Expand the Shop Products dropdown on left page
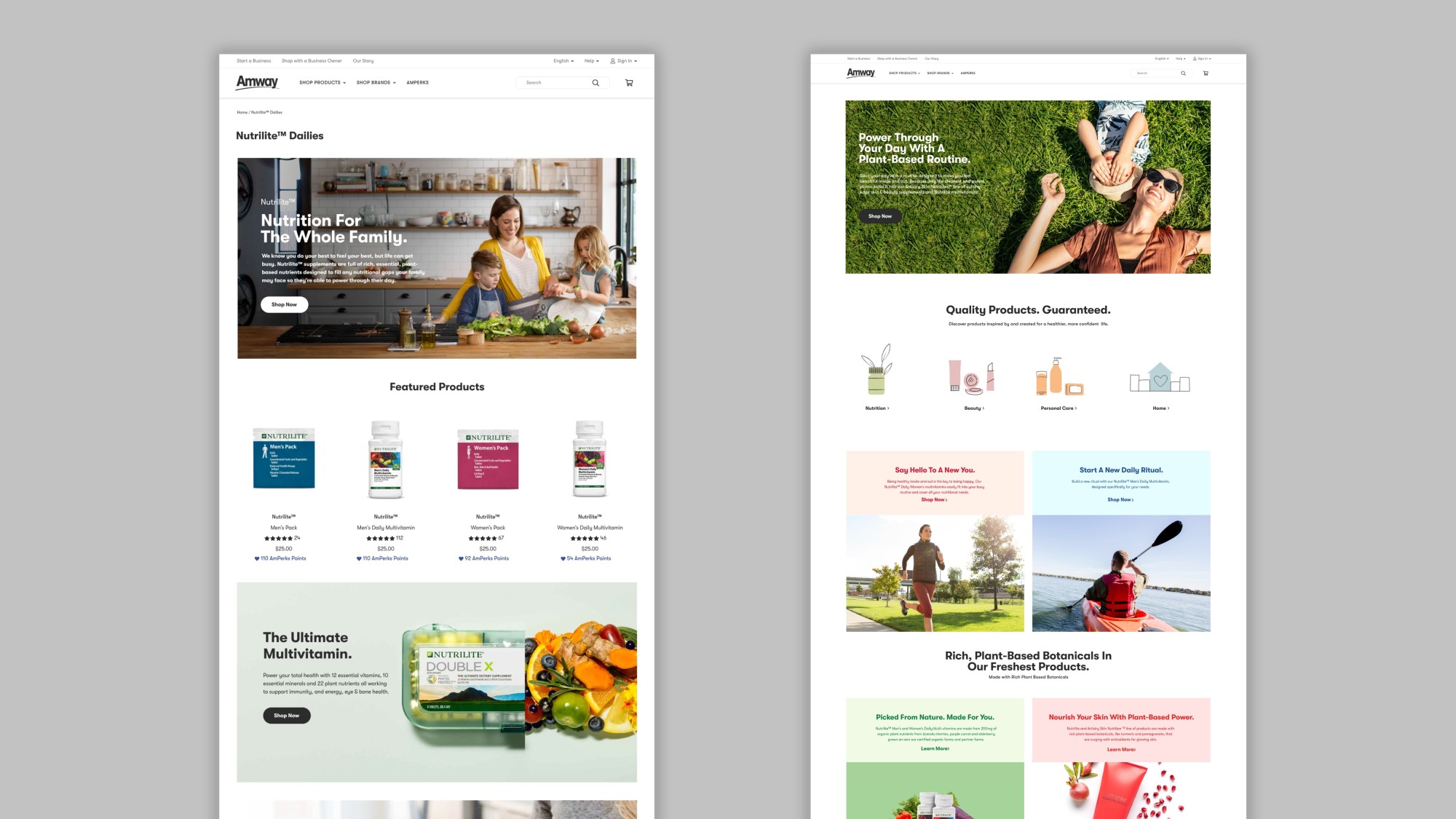Screen dimensions: 1456x819 323,83
